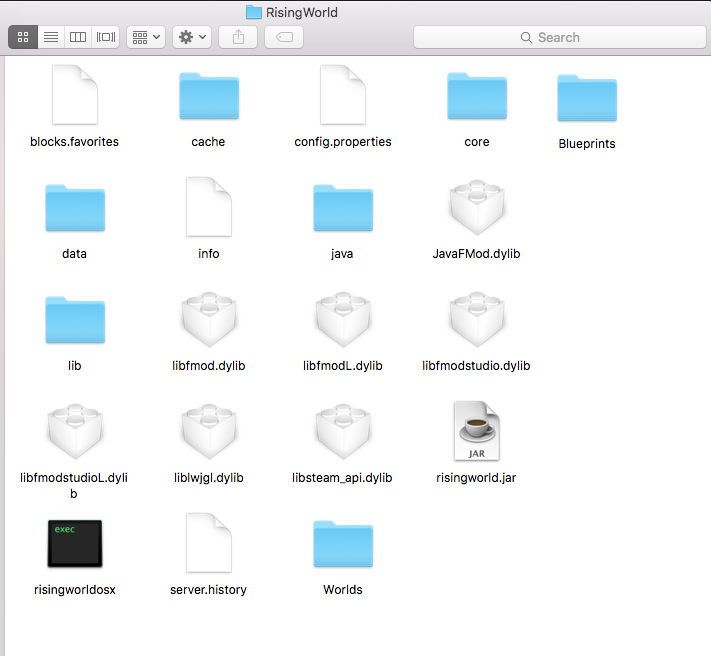Select the libfmodstudio.dylib library icon
Screen dimensions: 711x656
click(477, 319)
